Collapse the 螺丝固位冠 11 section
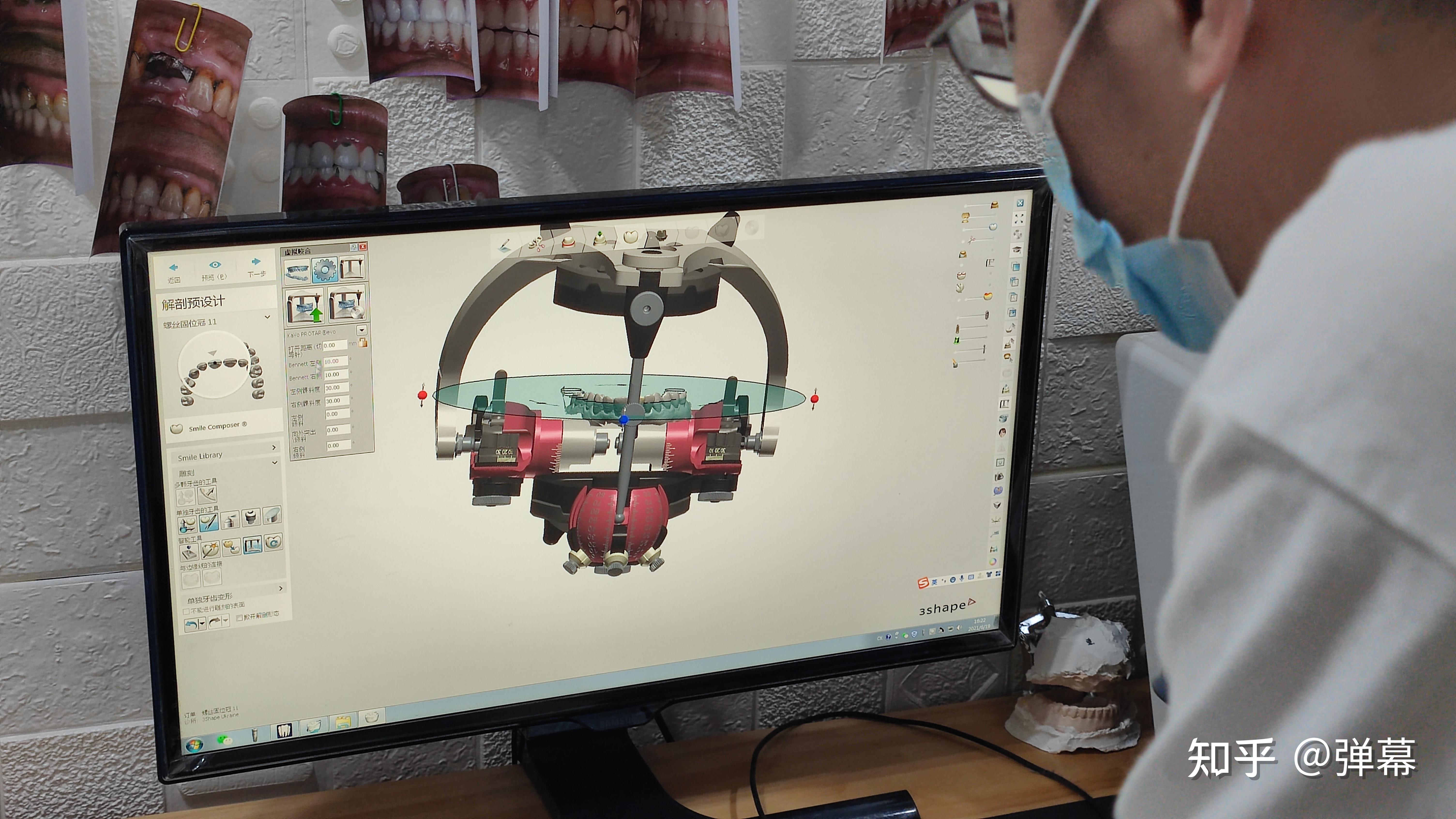This screenshot has width=1456, height=819. (267, 318)
